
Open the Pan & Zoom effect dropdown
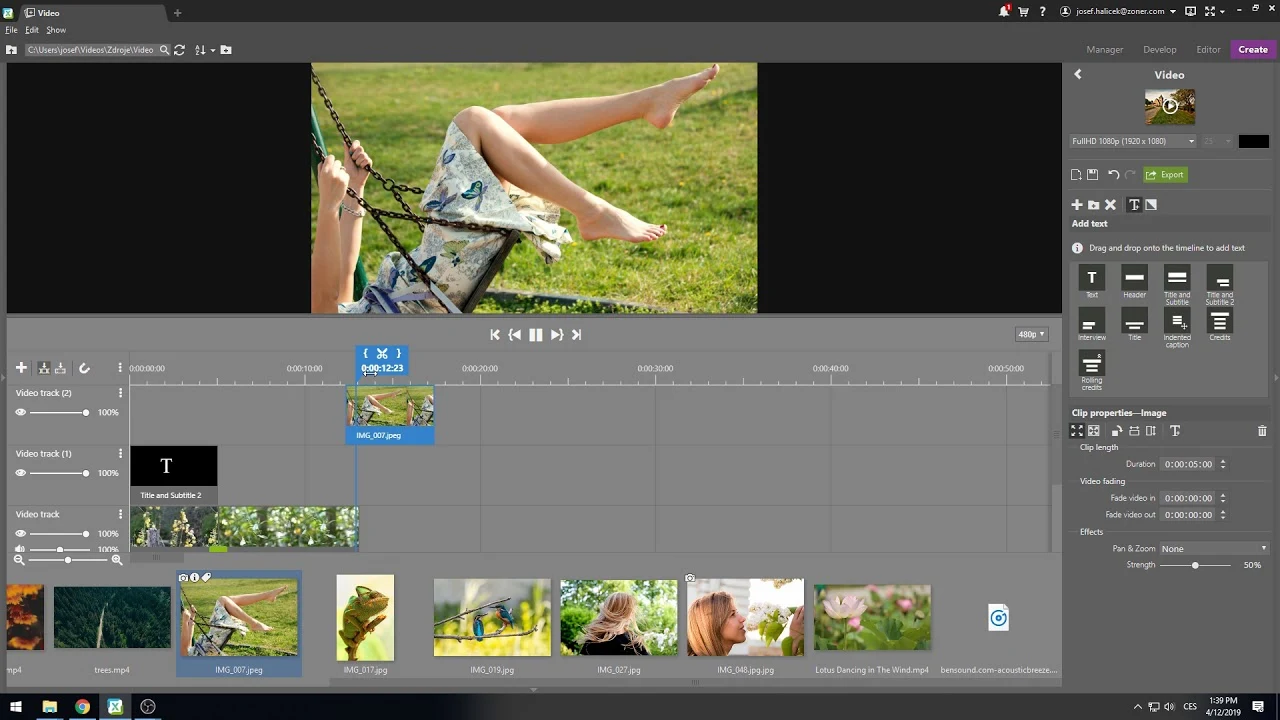pyautogui.click(x=1214, y=548)
